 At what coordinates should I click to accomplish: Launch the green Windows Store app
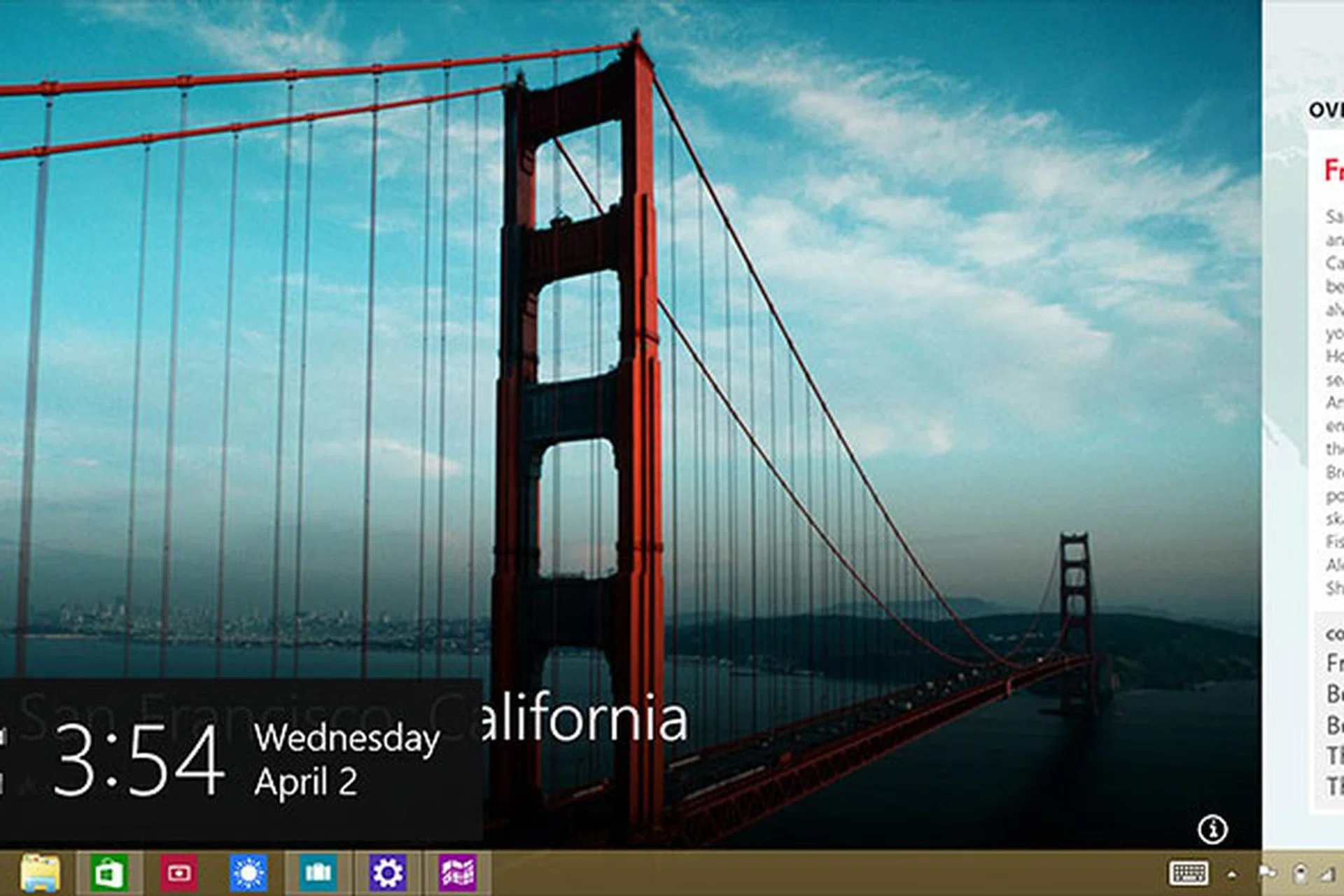(x=109, y=873)
